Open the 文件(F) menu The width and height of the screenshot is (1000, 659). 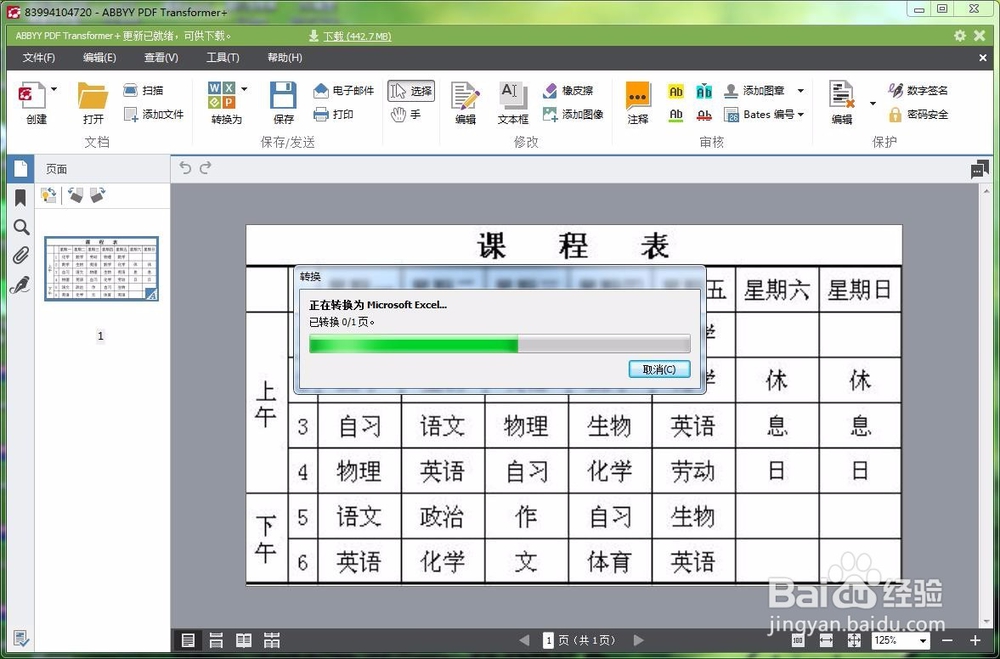pyautogui.click(x=39, y=57)
